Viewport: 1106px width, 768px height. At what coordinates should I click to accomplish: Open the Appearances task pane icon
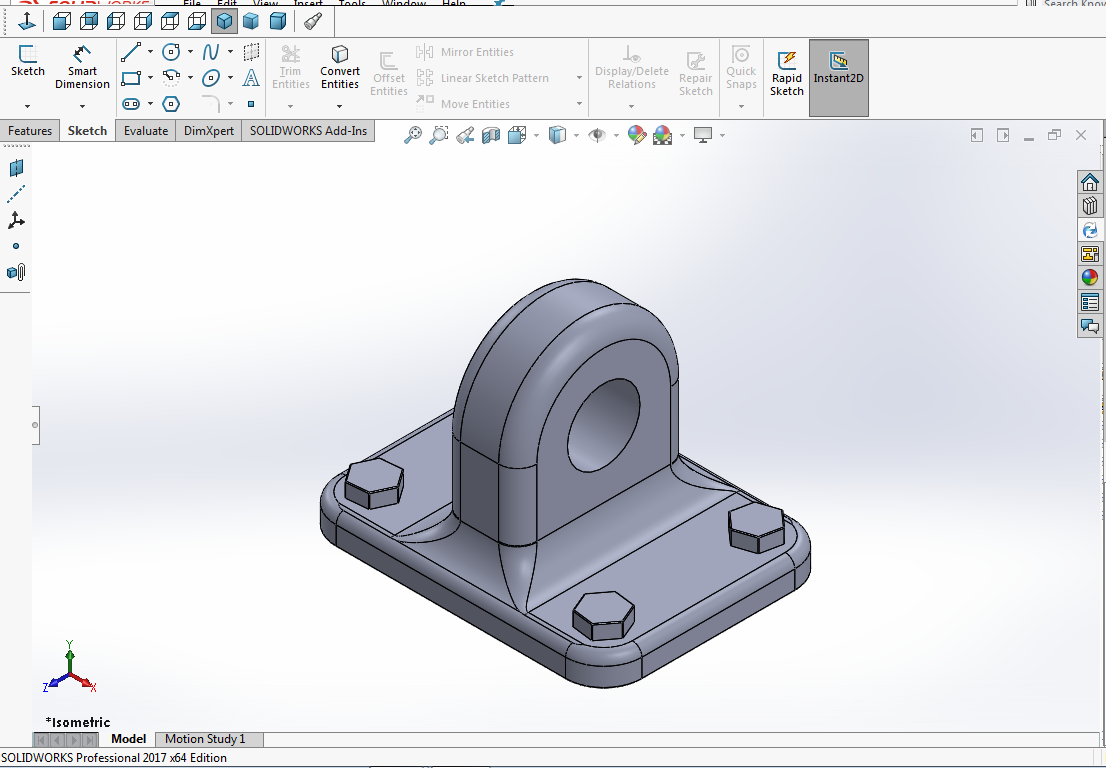click(x=1090, y=277)
